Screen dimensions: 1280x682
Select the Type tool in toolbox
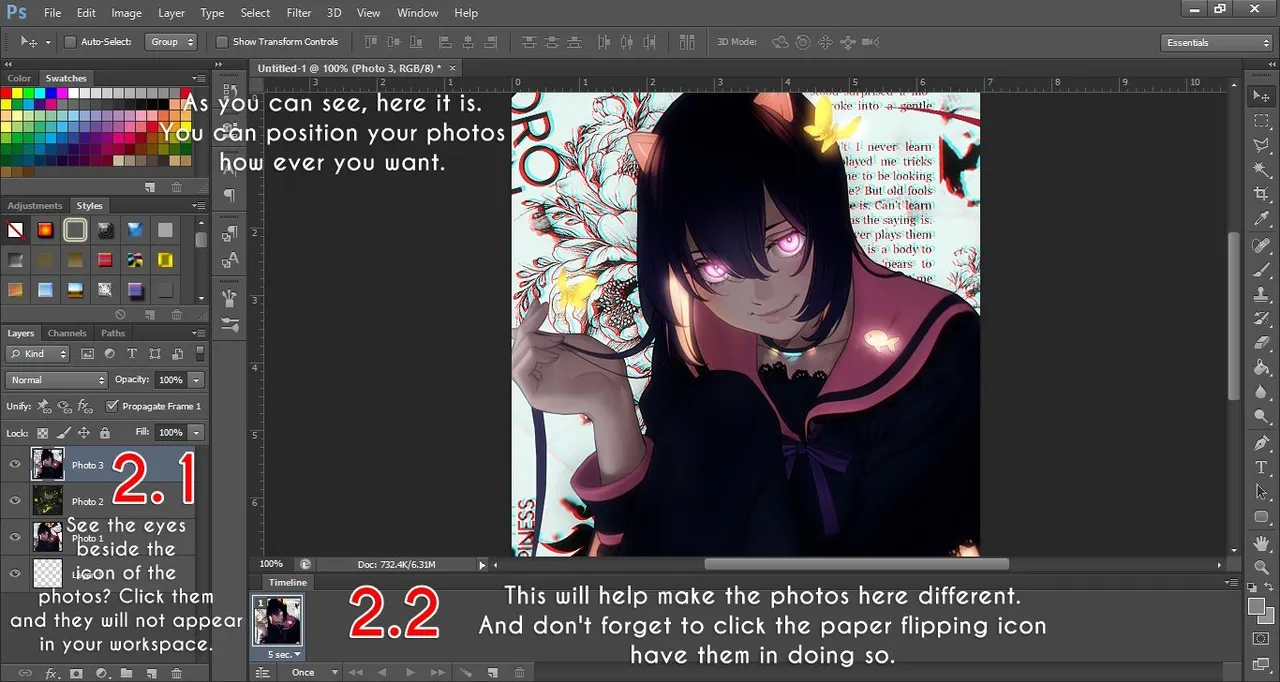click(1261, 468)
